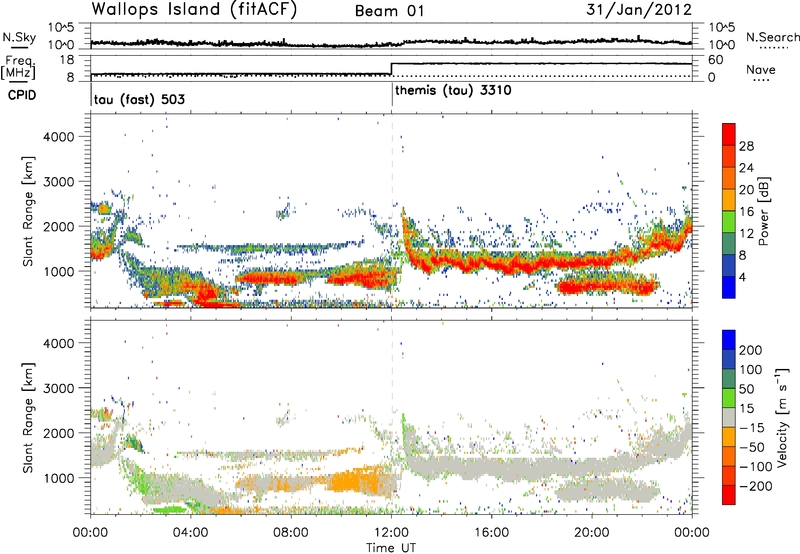
Task: Click the "-200" tick on the velocity color bar
Action: click(x=756, y=486)
